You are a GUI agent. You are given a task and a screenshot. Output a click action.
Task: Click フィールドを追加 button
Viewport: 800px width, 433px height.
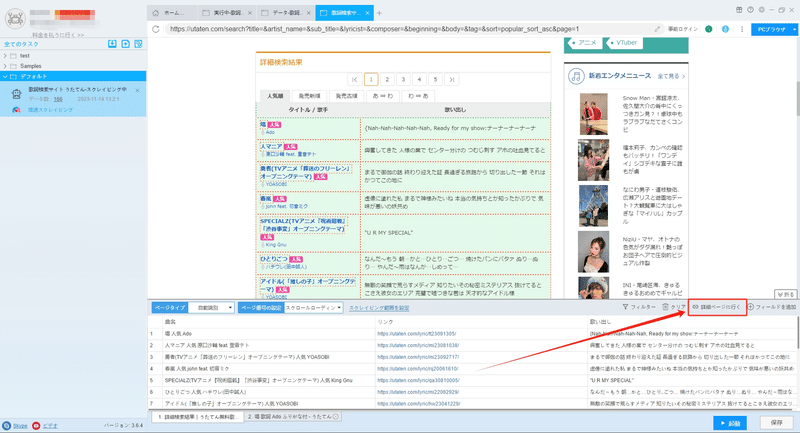click(x=772, y=307)
